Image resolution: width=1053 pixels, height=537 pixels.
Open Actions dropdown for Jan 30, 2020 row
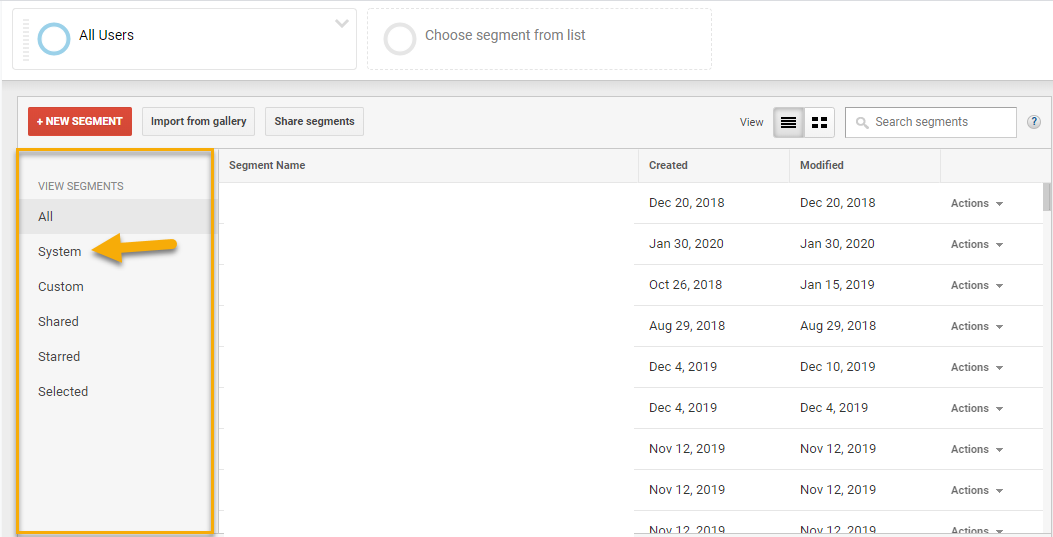click(x=976, y=245)
